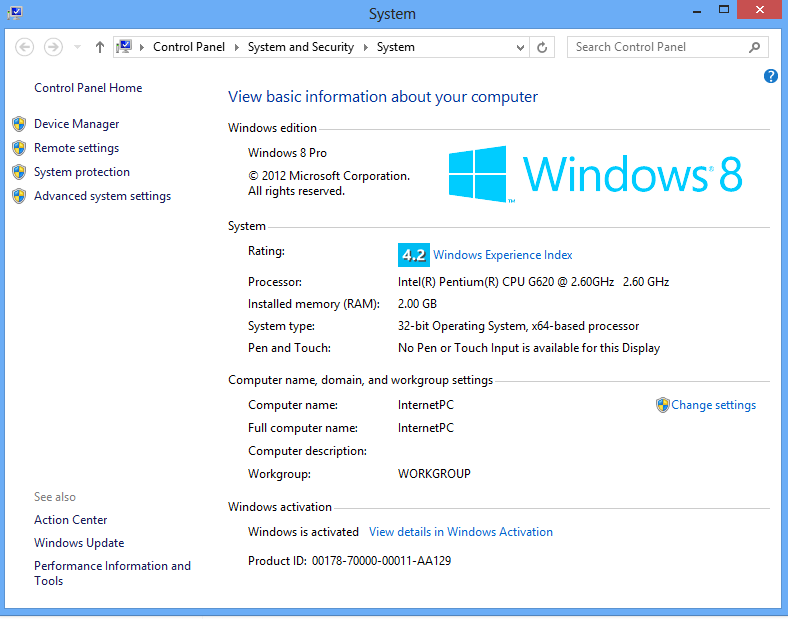The image size is (788, 619).
Task: Minimize the System window
Action: point(697,10)
